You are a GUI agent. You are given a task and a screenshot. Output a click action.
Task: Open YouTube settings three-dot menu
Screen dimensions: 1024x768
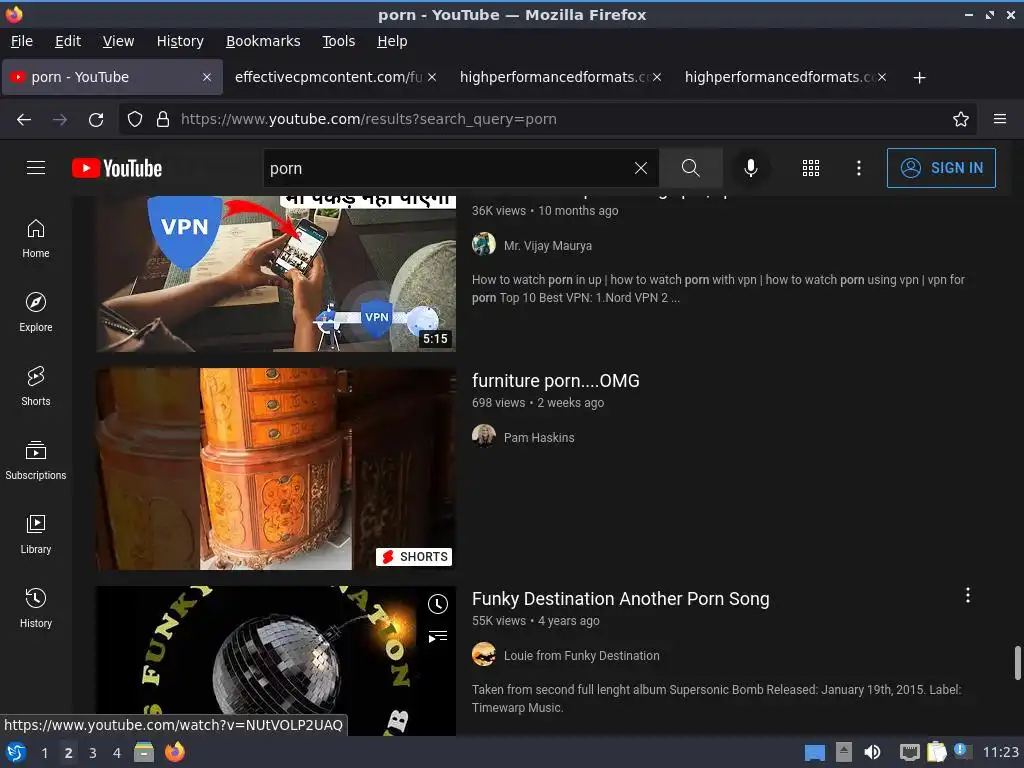coord(859,168)
